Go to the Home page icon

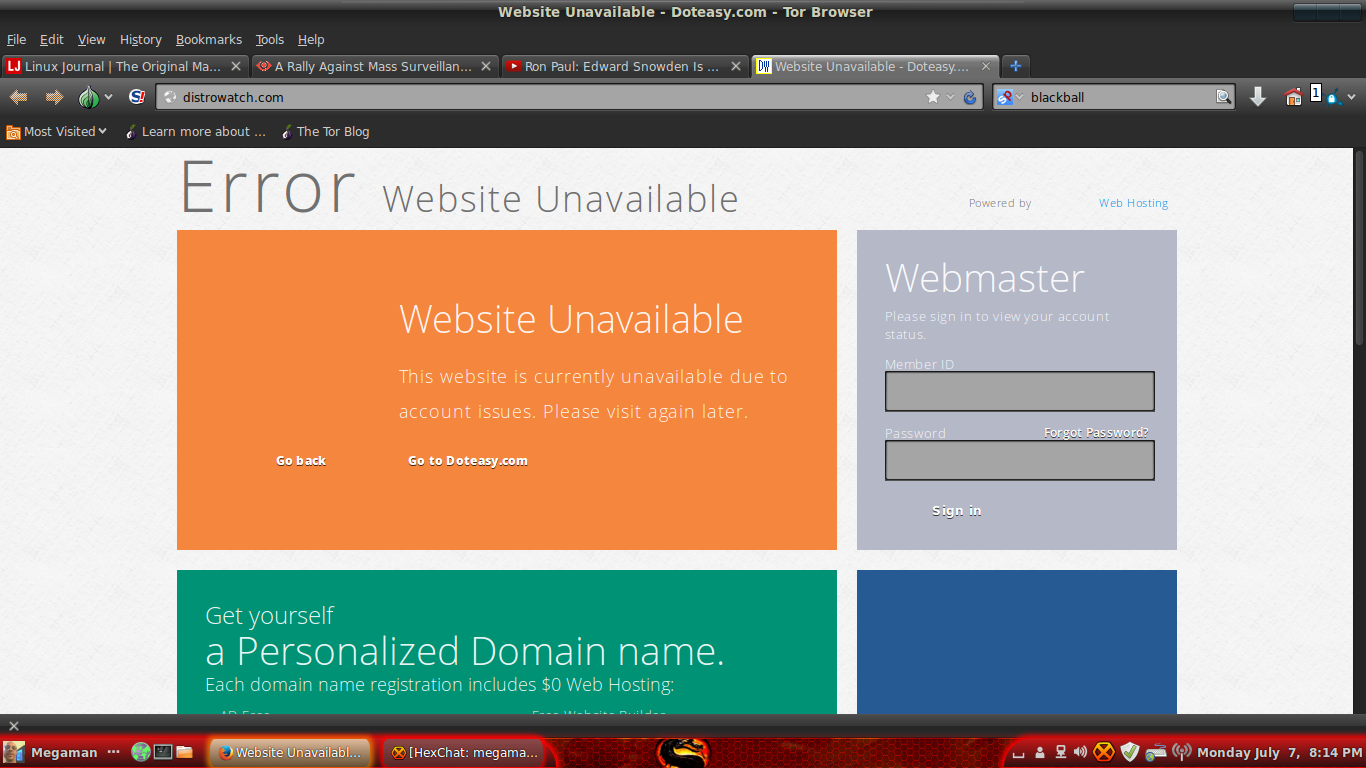pyautogui.click(x=1293, y=97)
